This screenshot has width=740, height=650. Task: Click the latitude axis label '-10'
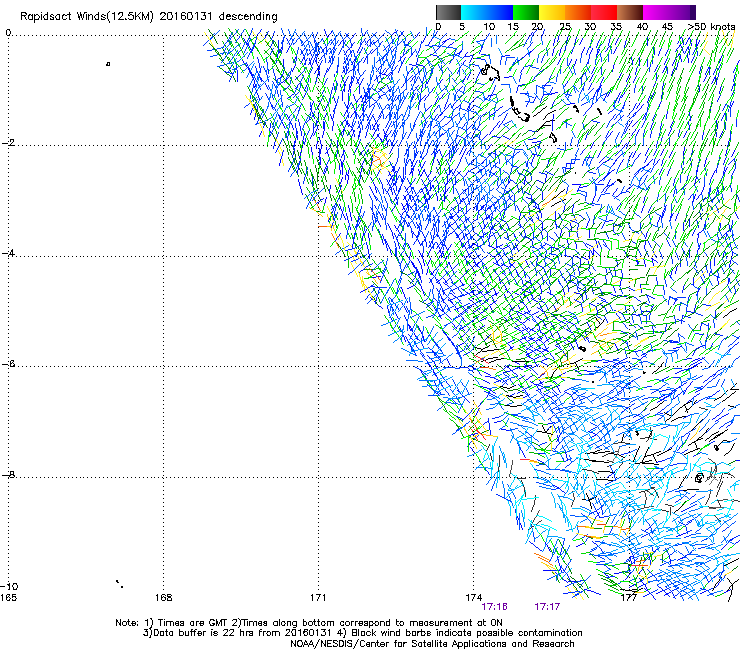tap(9, 586)
